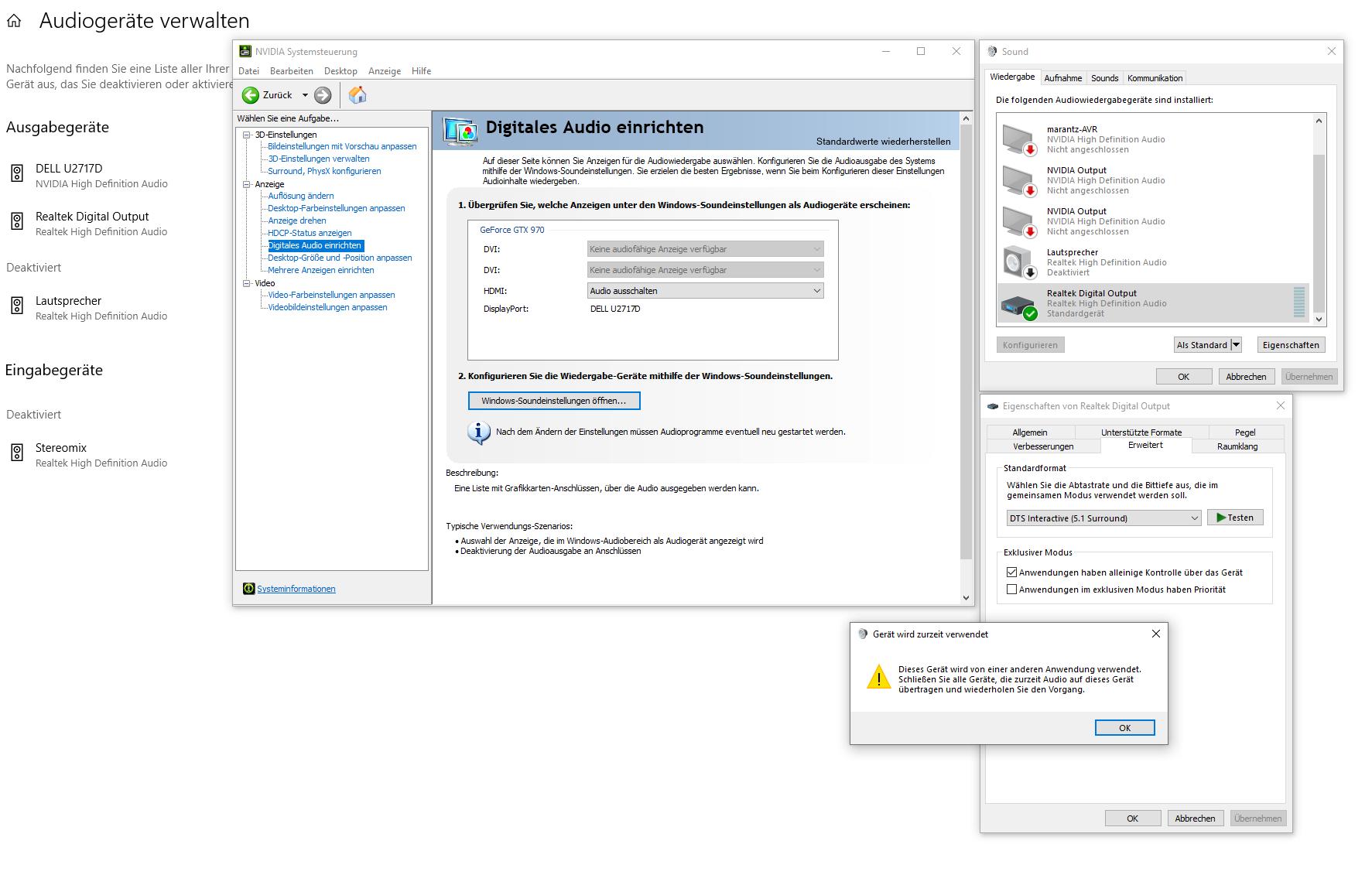Click the NVIDIA Systemsteuerung title bar icon
This screenshot has width=1372, height=892.
coord(245,52)
